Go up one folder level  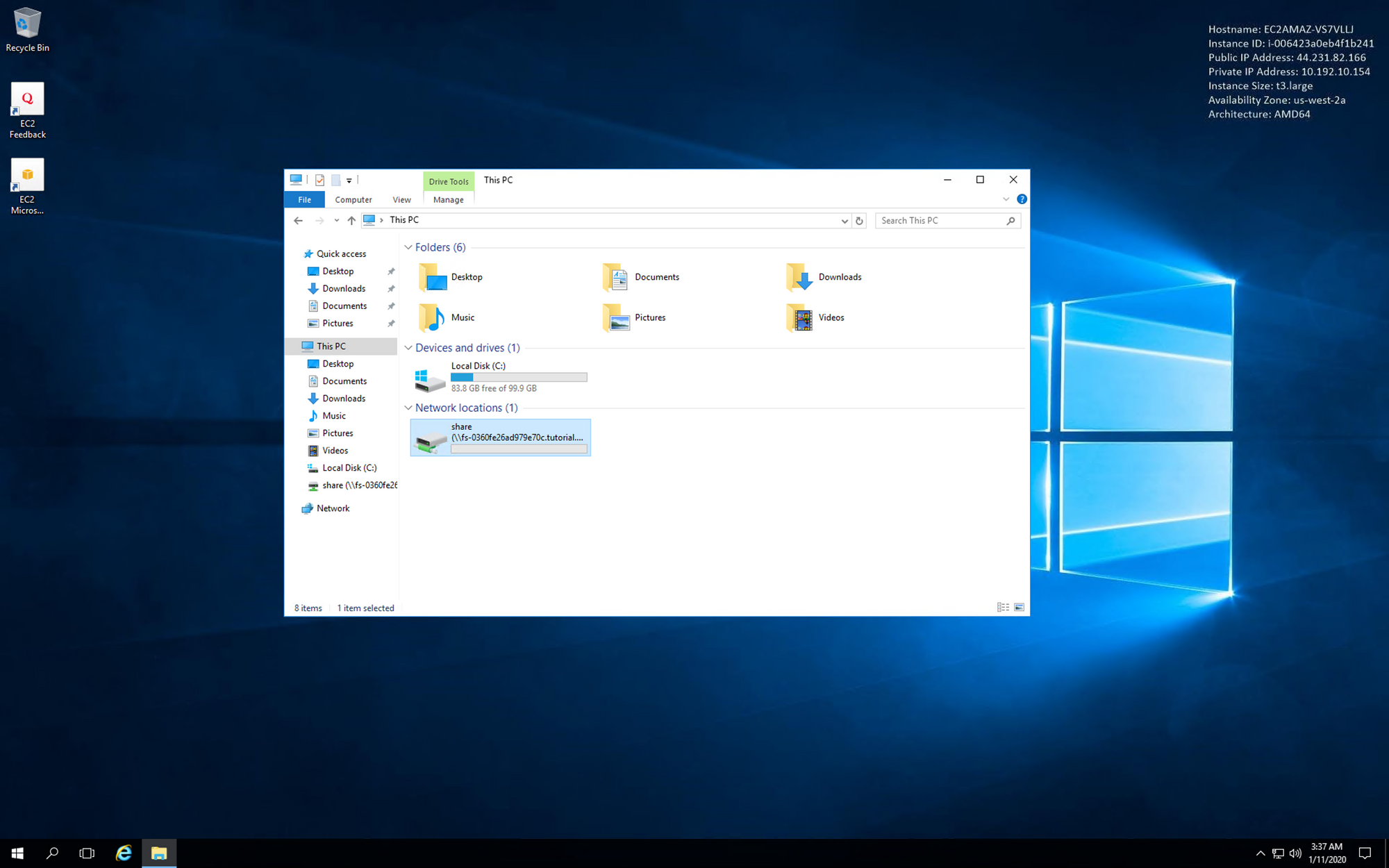point(351,221)
